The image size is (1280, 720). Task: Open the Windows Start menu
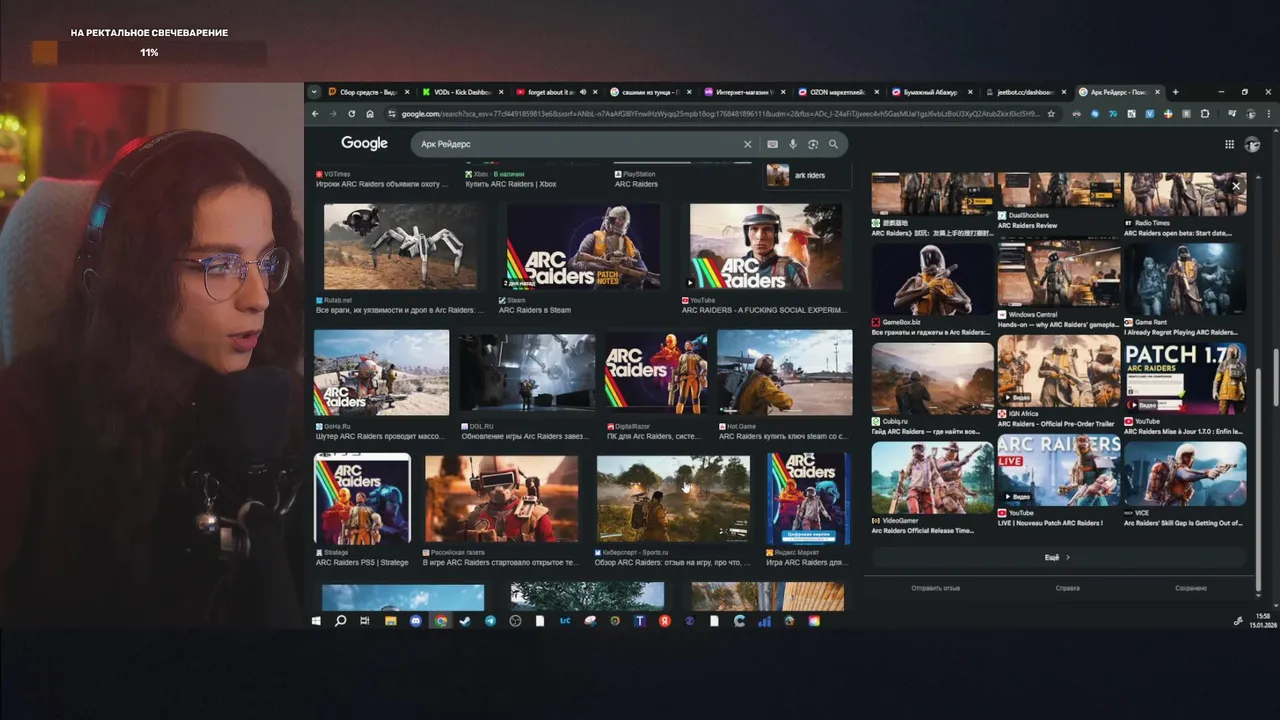pyautogui.click(x=316, y=621)
